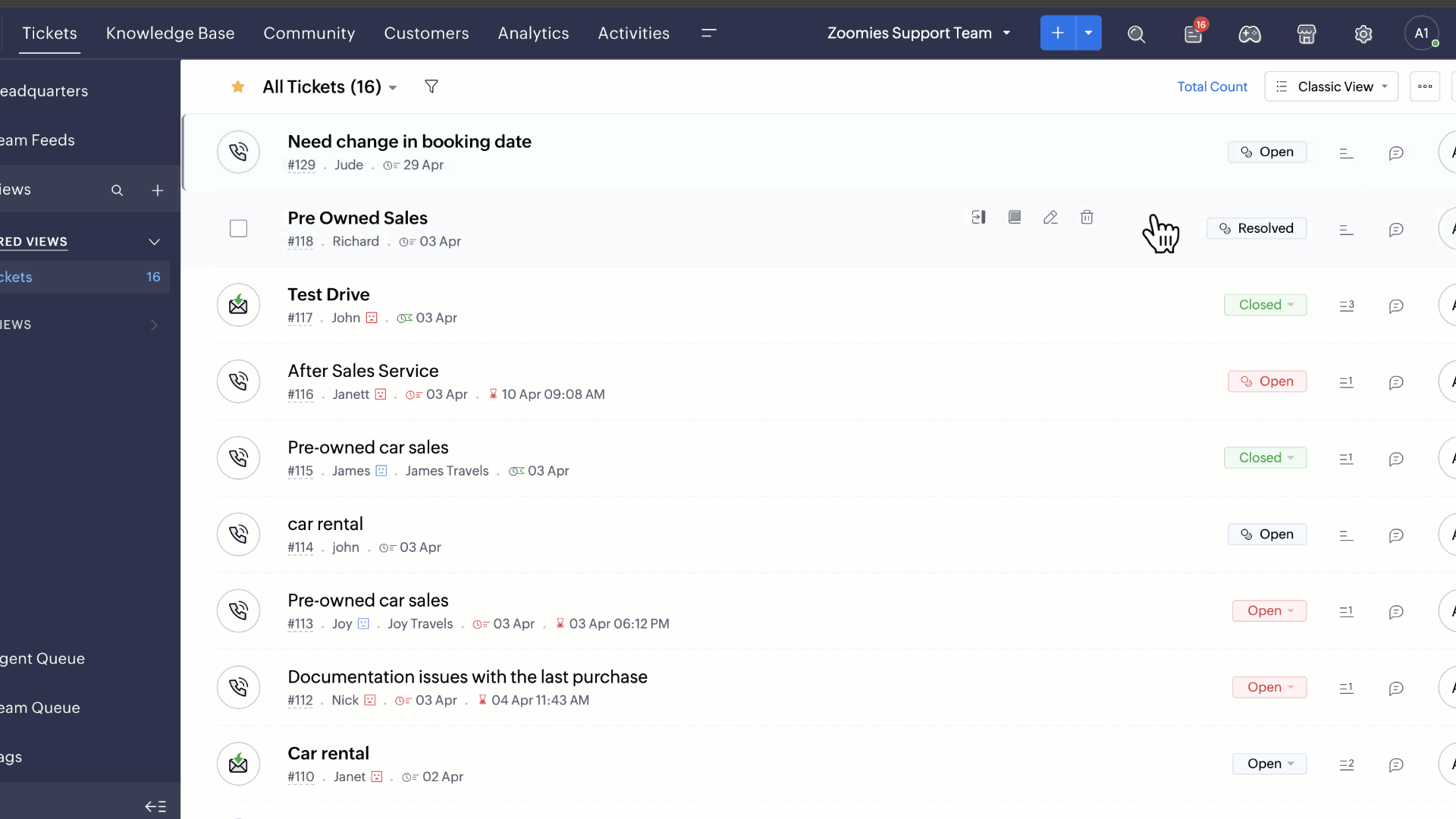The width and height of the screenshot is (1456, 819).
Task: Select All Tickets view with count 16
Action: point(84,278)
